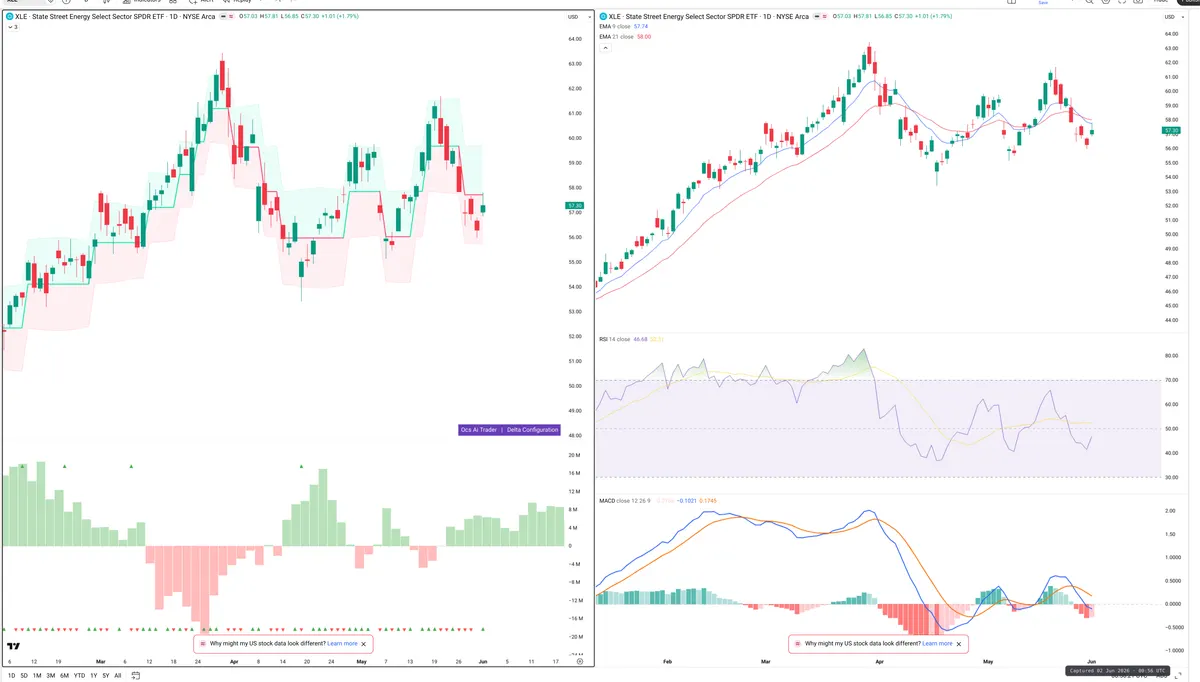Image resolution: width=1200 pixels, height=682 pixels.
Task: Switch to the 5Y time range
Action: pos(105,675)
